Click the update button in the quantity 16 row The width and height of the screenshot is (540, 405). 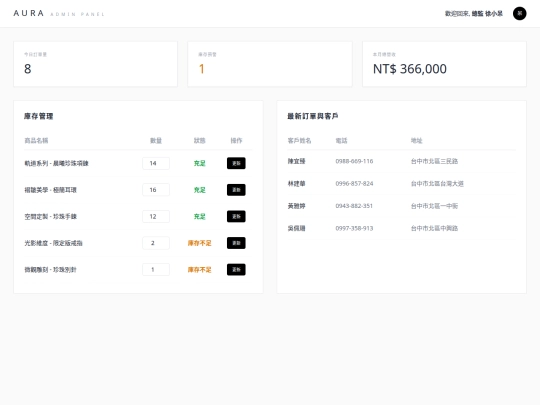pyautogui.click(x=236, y=190)
